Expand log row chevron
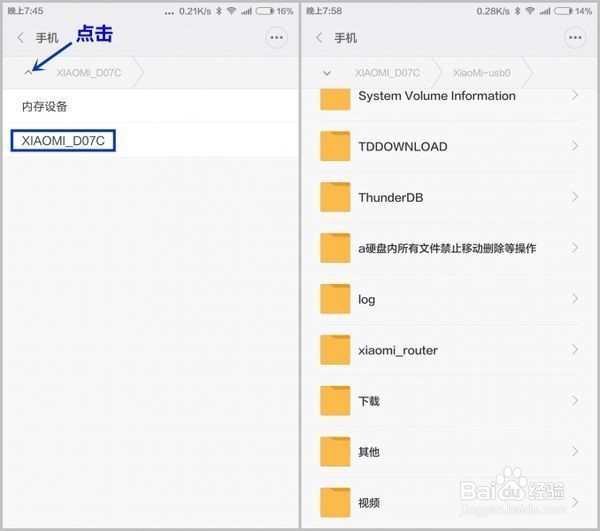This screenshot has height=531, width=600. (x=575, y=298)
